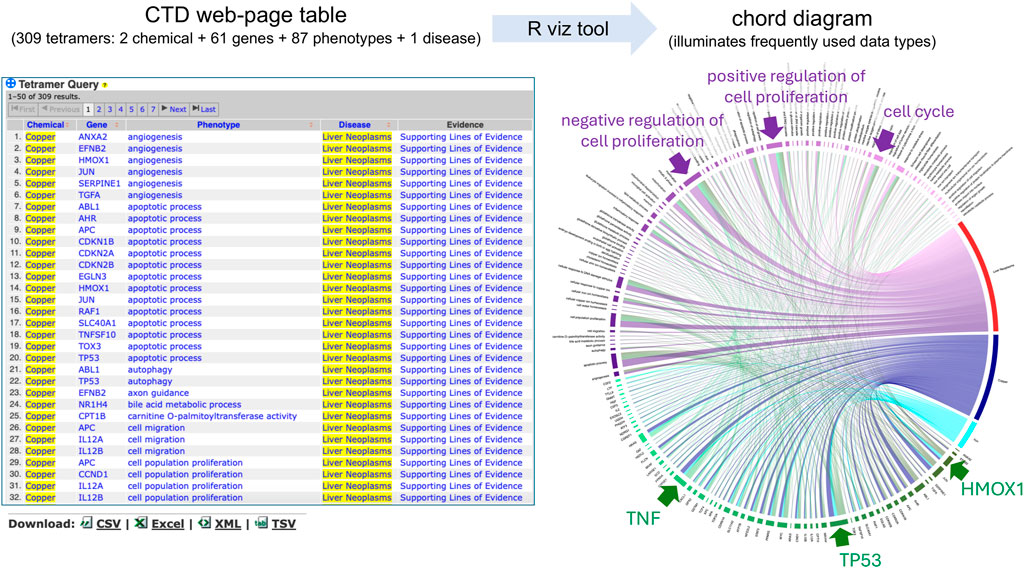This screenshot has width=1024, height=568.
Task: Open the EGLN3 gene link
Action: (92, 277)
